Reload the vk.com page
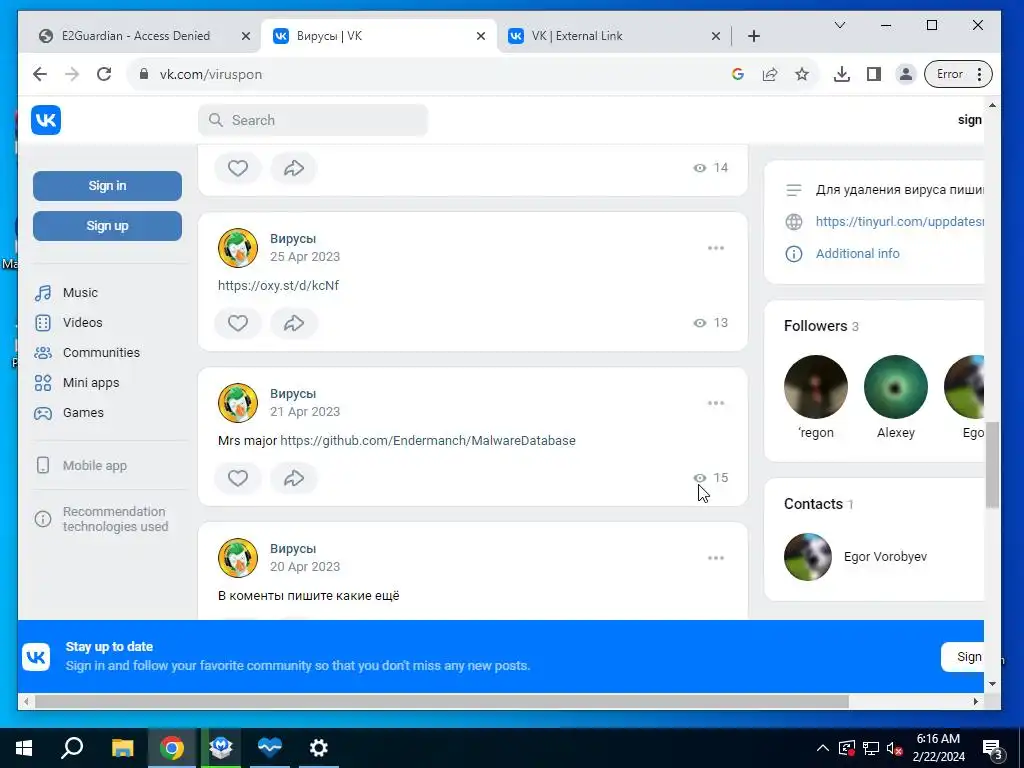The width and height of the screenshot is (1024, 768). coord(104,74)
